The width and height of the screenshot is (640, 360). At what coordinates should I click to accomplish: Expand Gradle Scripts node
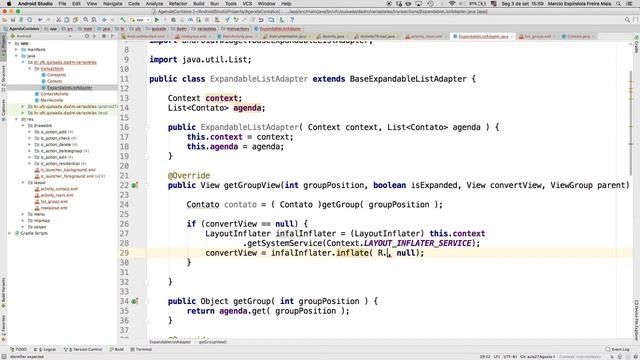[x=10, y=233]
